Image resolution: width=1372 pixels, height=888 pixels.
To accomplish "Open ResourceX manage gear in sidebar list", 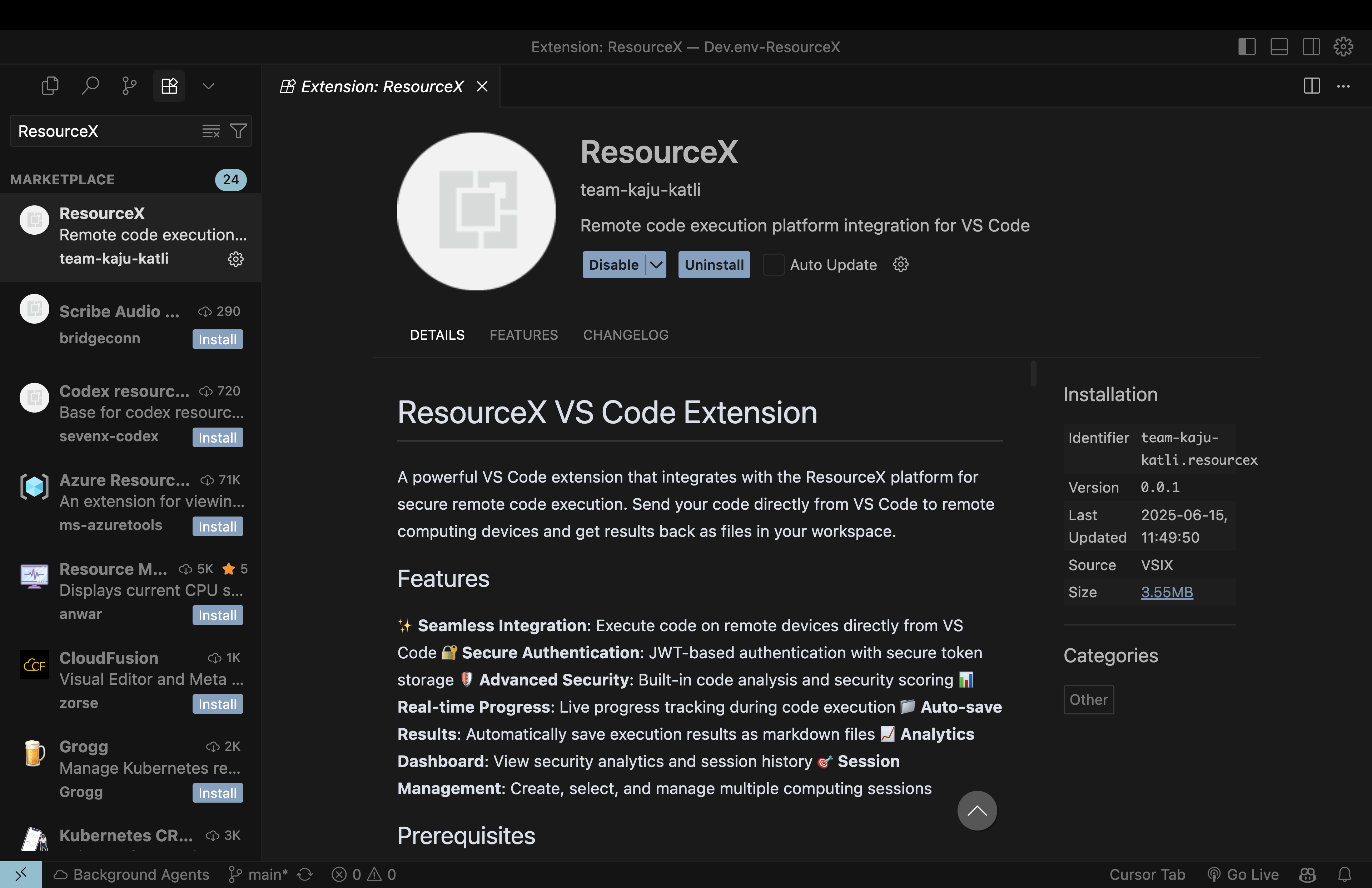I will pyautogui.click(x=235, y=259).
